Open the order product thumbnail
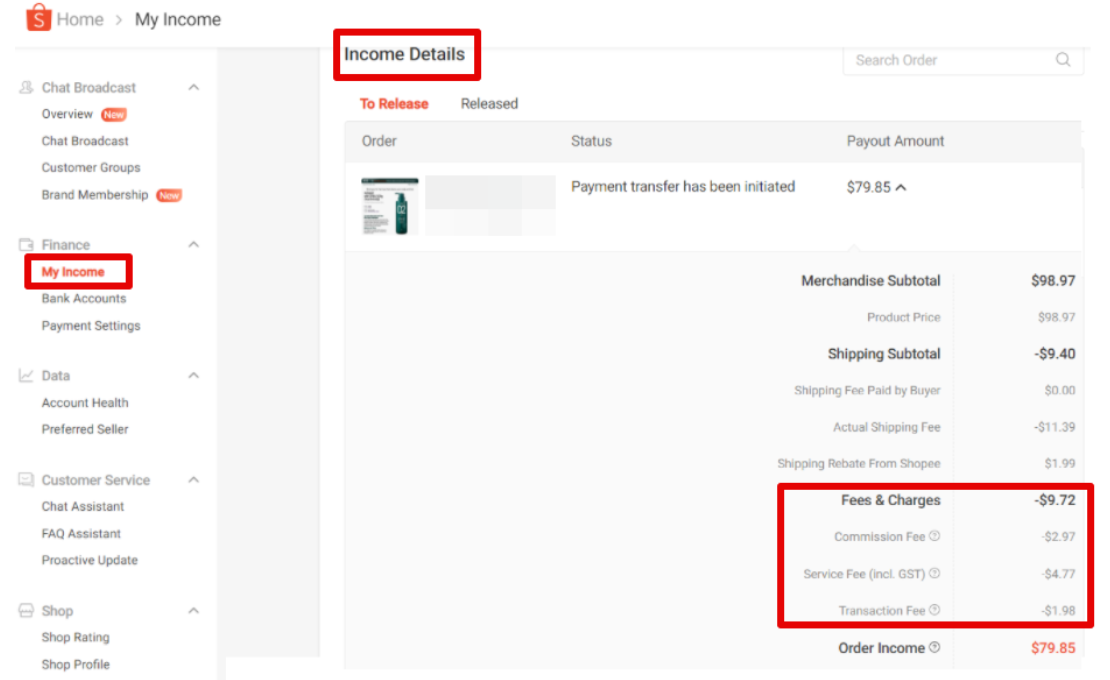The width and height of the screenshot is (1110, 680). pos(390,206)
